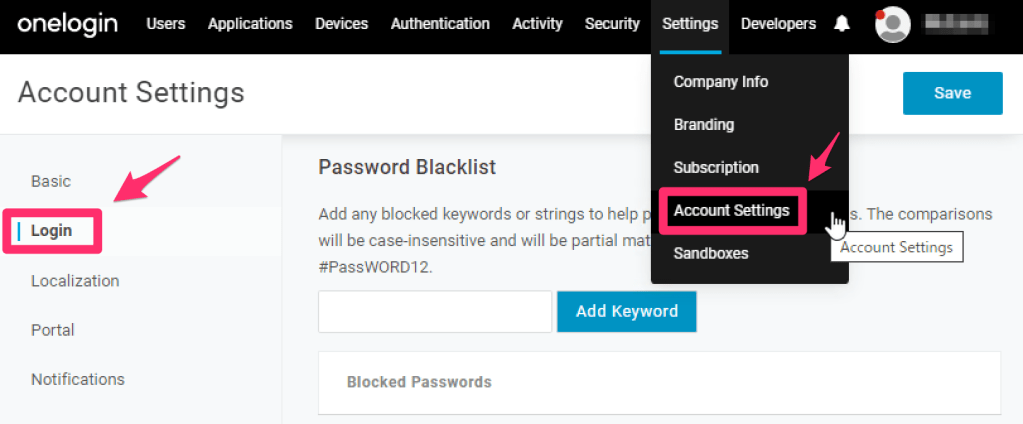
Task: Open the Applications menu
Action: tap(250, 24)
